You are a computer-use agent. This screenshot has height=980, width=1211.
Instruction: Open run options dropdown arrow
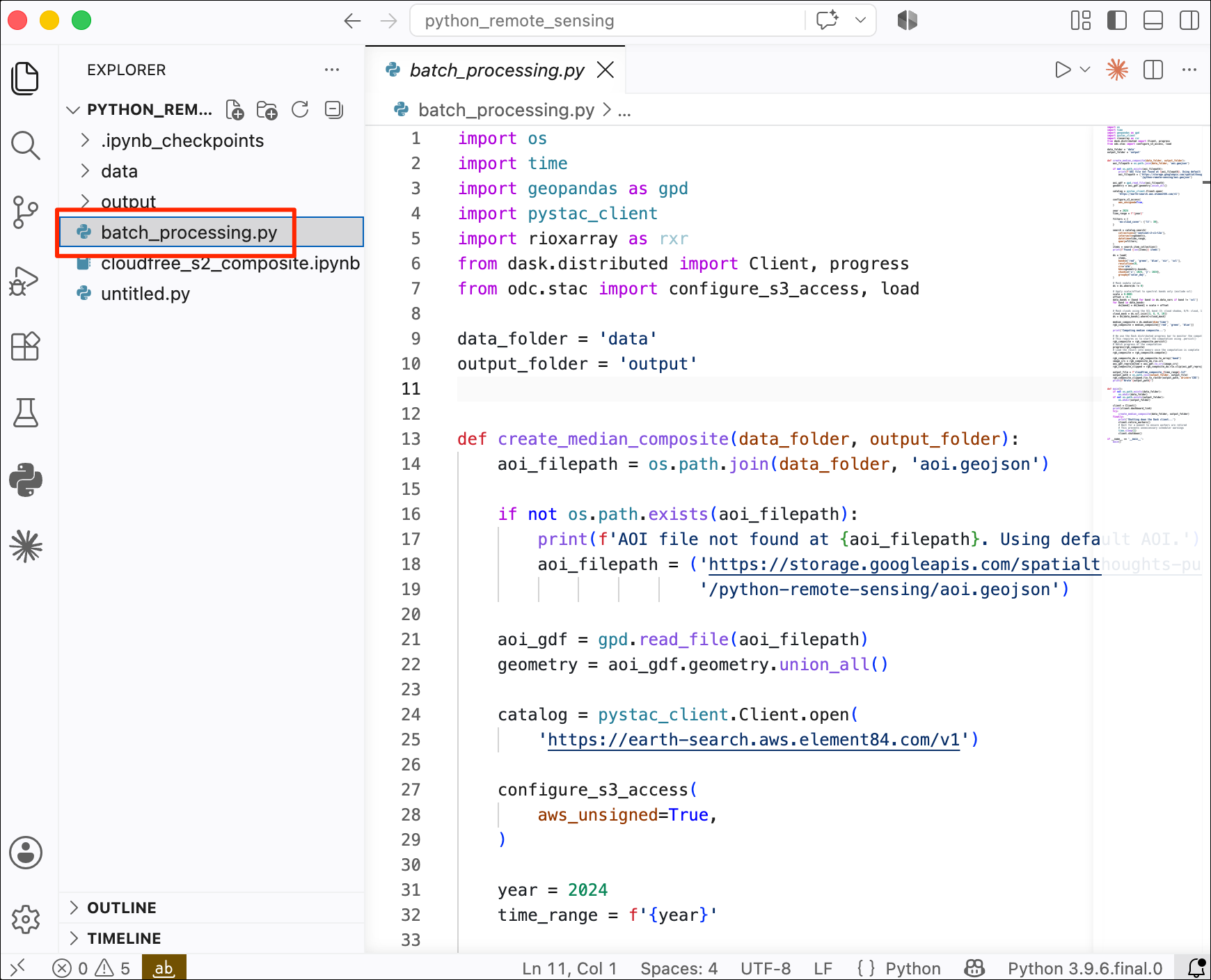point(1084,70)
